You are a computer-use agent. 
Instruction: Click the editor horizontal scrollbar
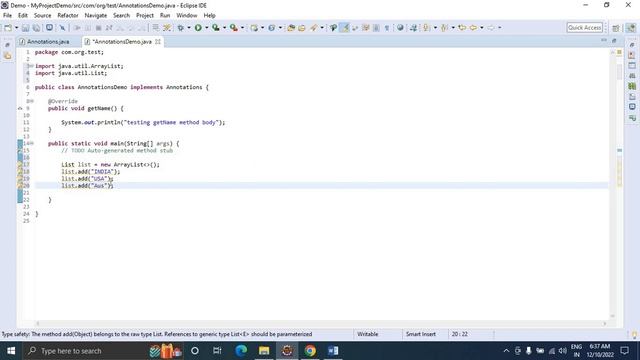321,323
